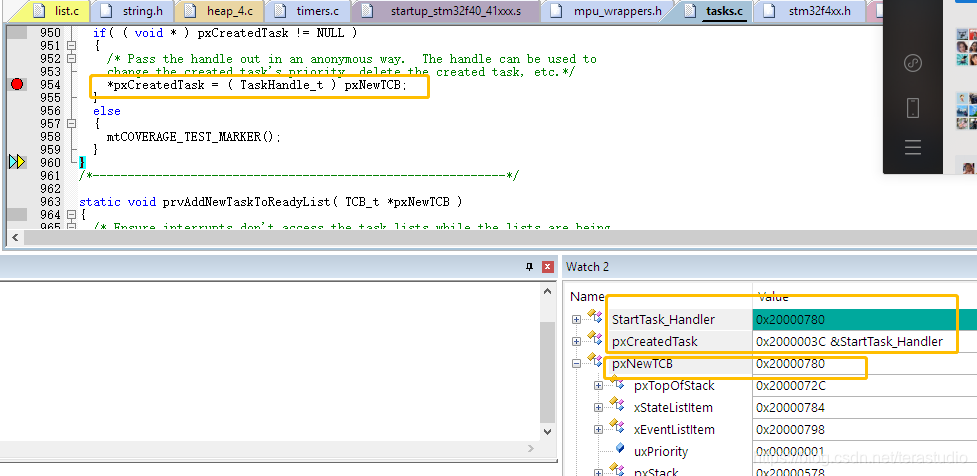The height and width of the screenshot is (476, 977).
Task: Pin the bottom-left panel with pushpin icon
Action: coord(529,267)
